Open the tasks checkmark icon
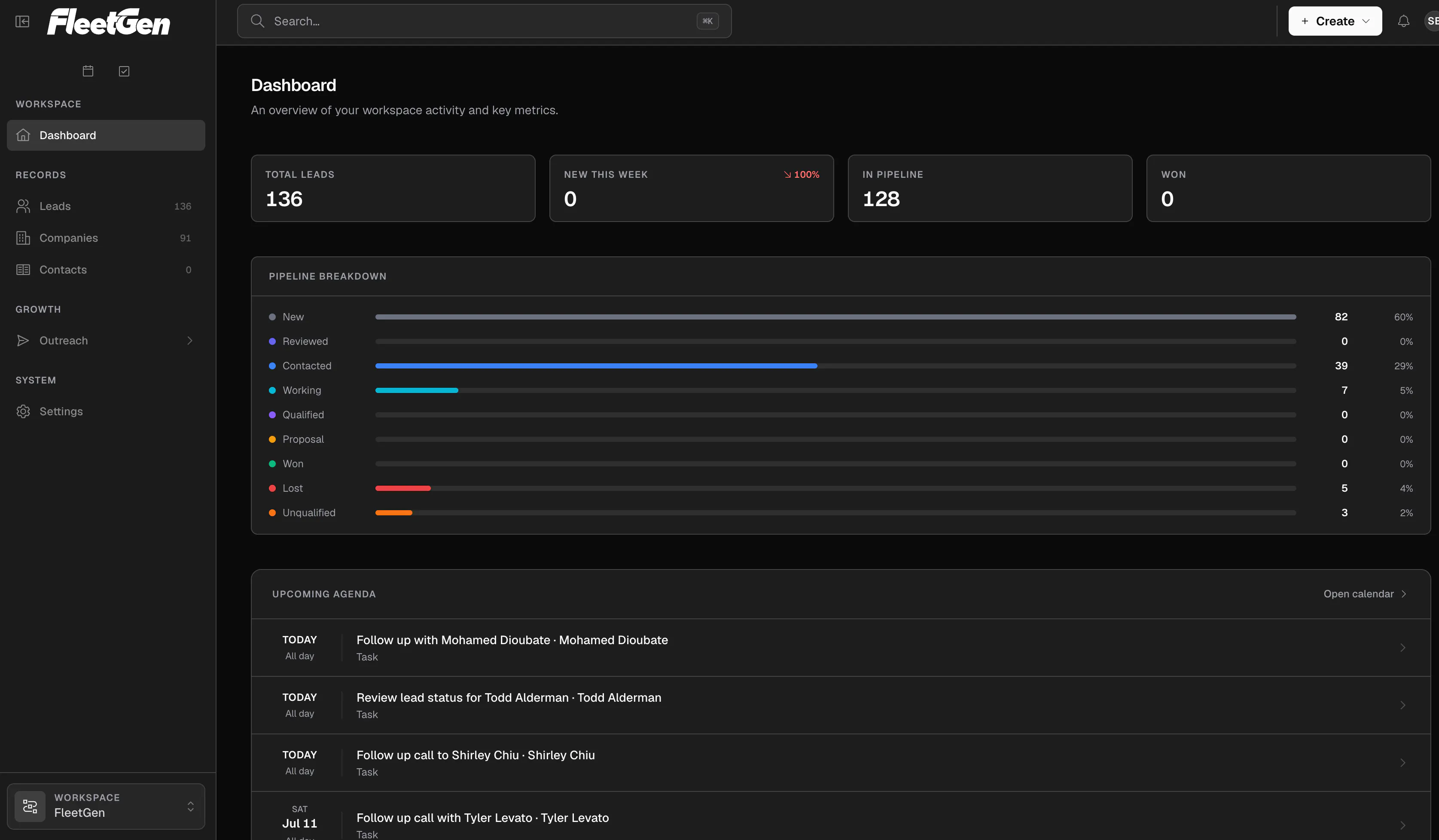Viewport: 1439px width, 840px height. point(124,71)
